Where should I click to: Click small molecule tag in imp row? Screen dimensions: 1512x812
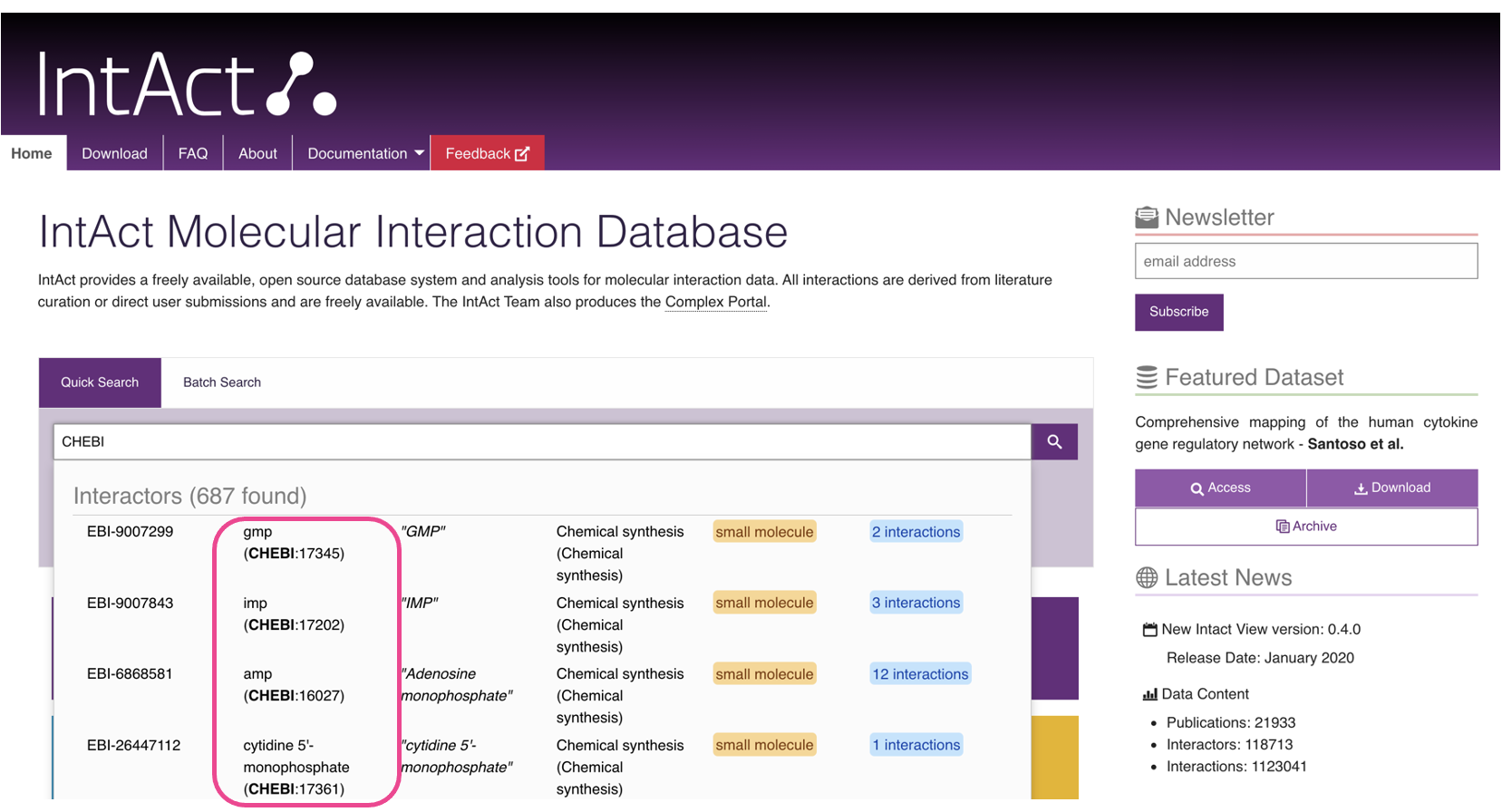pos(764,603)
